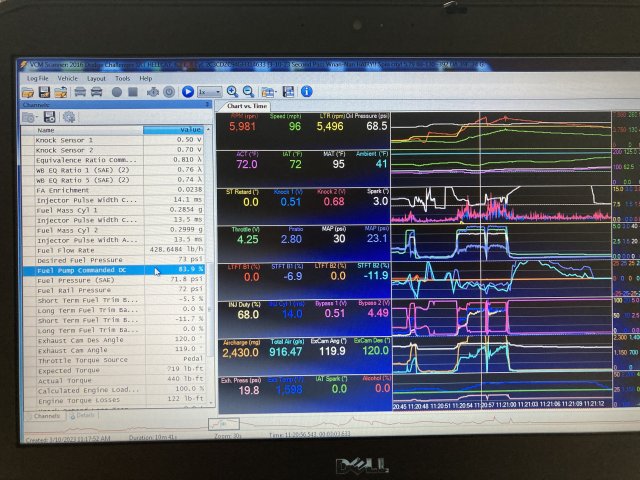640x480 pixels.
Task: Select the Fuel Rail Pressure row
Action: click(x=113, y=290)
